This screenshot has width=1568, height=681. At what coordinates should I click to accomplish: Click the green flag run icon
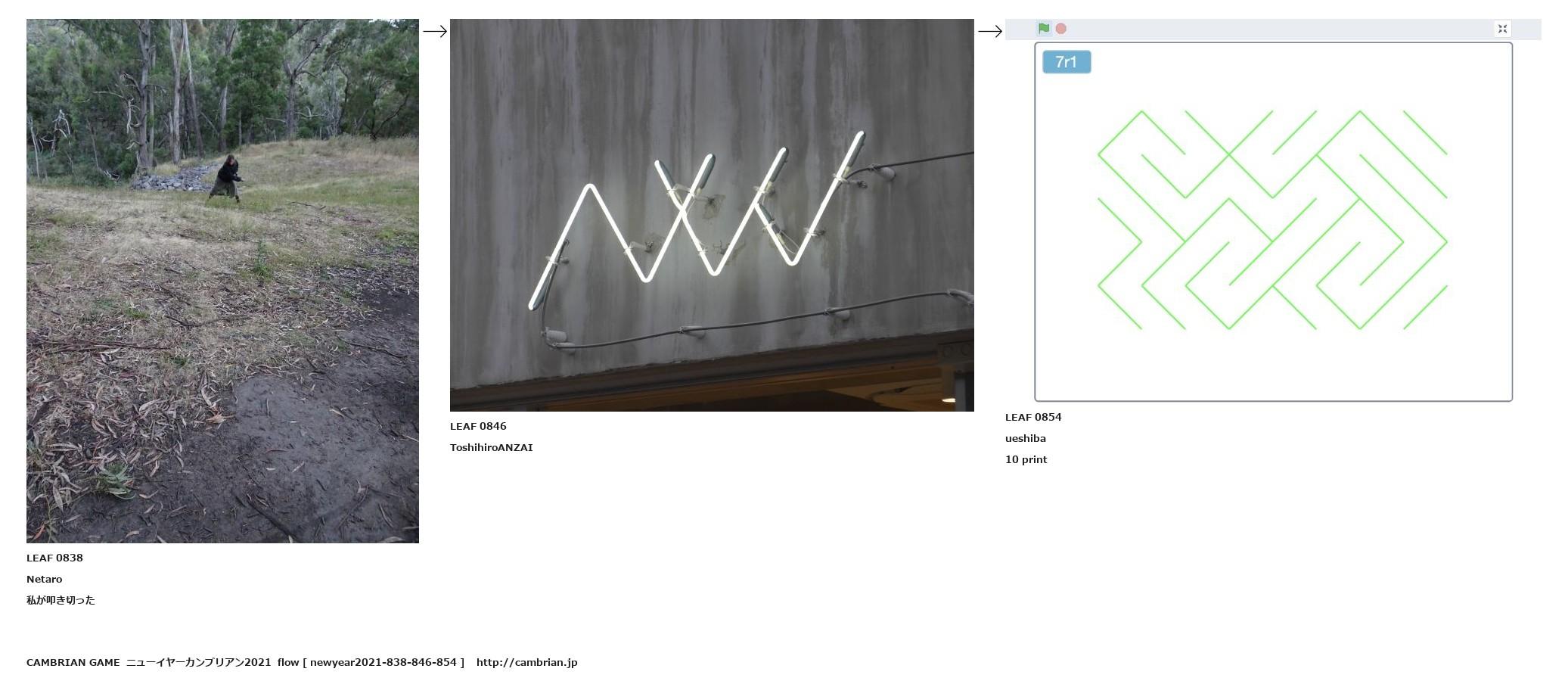1044,29
